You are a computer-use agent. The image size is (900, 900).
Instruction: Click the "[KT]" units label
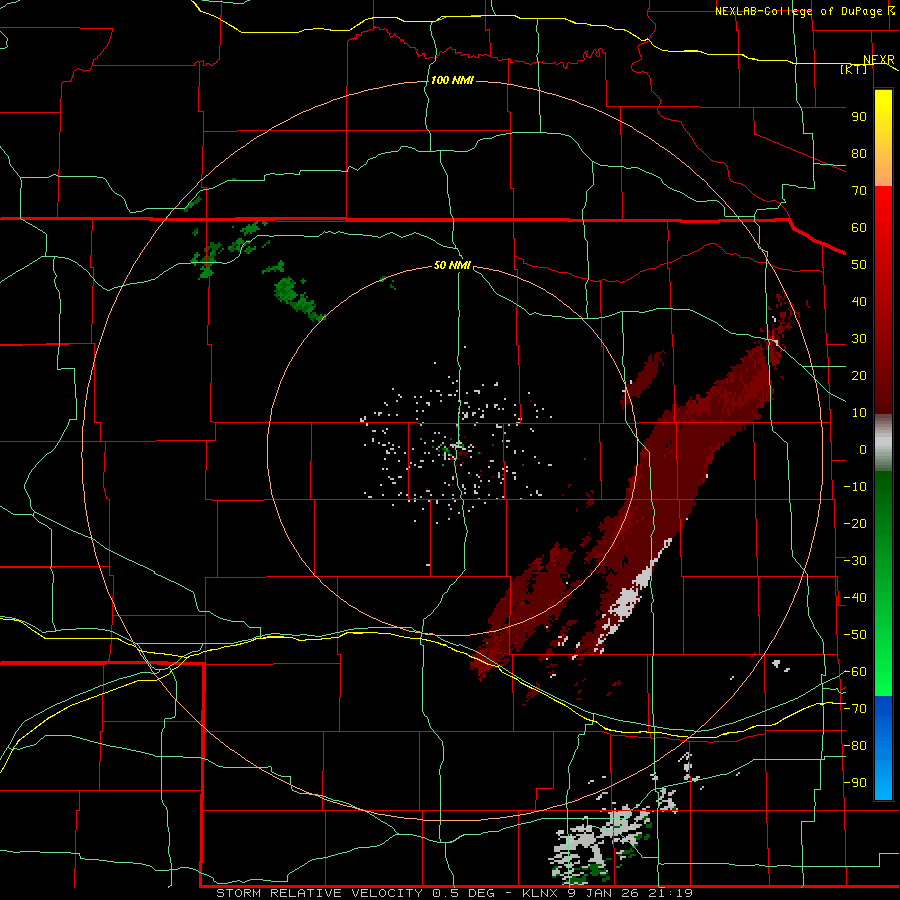point(854,69)
